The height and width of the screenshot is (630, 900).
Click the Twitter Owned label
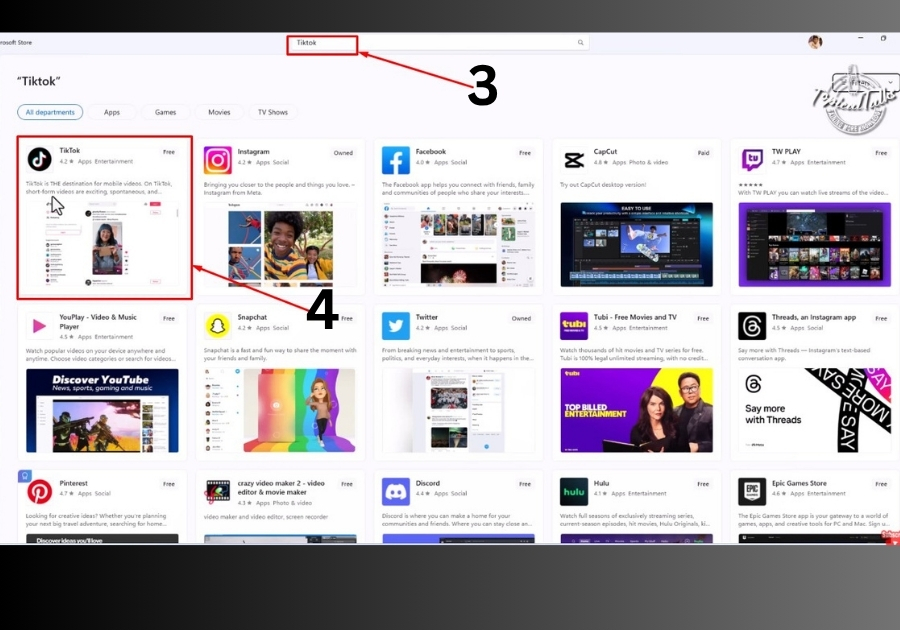pos(521,318)
